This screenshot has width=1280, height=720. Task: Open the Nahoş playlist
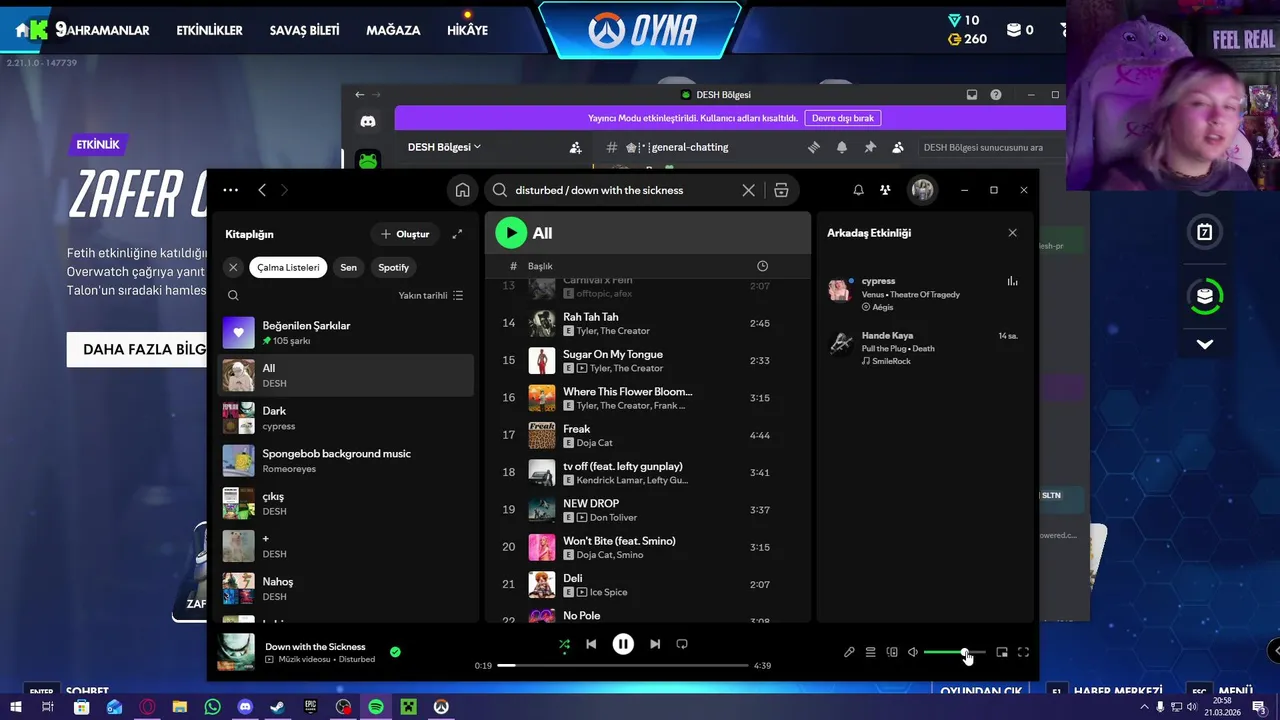(x=347, y=588)
